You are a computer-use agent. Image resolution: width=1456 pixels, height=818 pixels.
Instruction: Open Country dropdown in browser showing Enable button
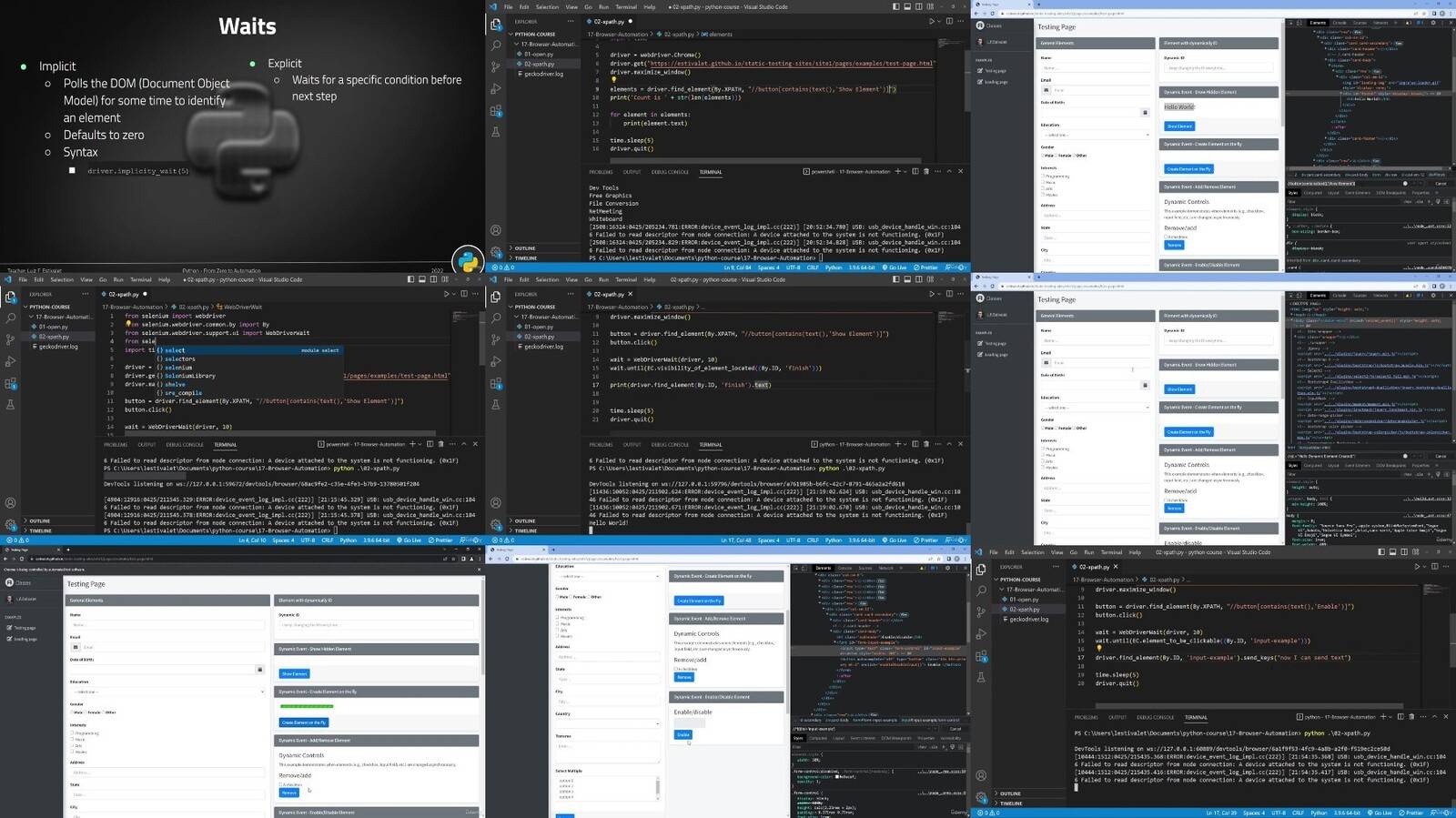(608, 723)
